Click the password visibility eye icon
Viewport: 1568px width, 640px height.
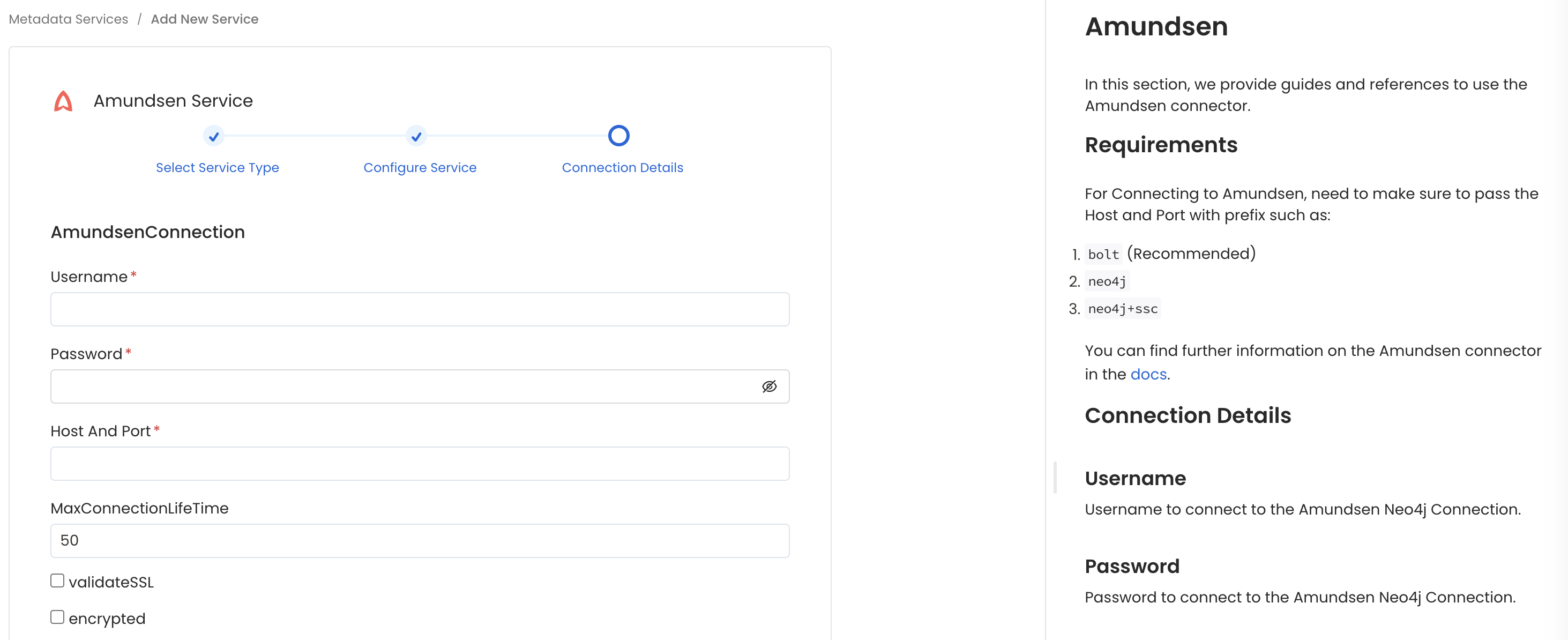point(770,386)
